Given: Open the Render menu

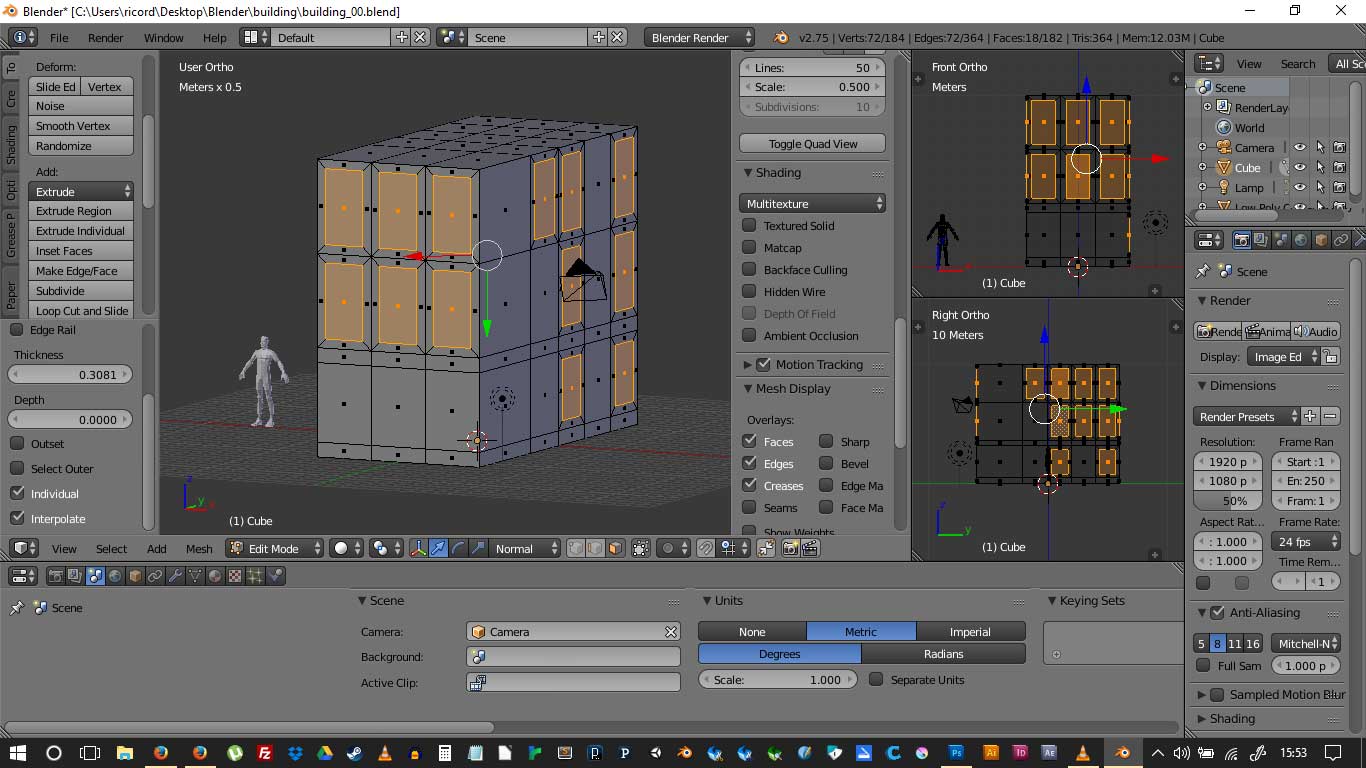Looking at the screenshot, I should point(105,37).
